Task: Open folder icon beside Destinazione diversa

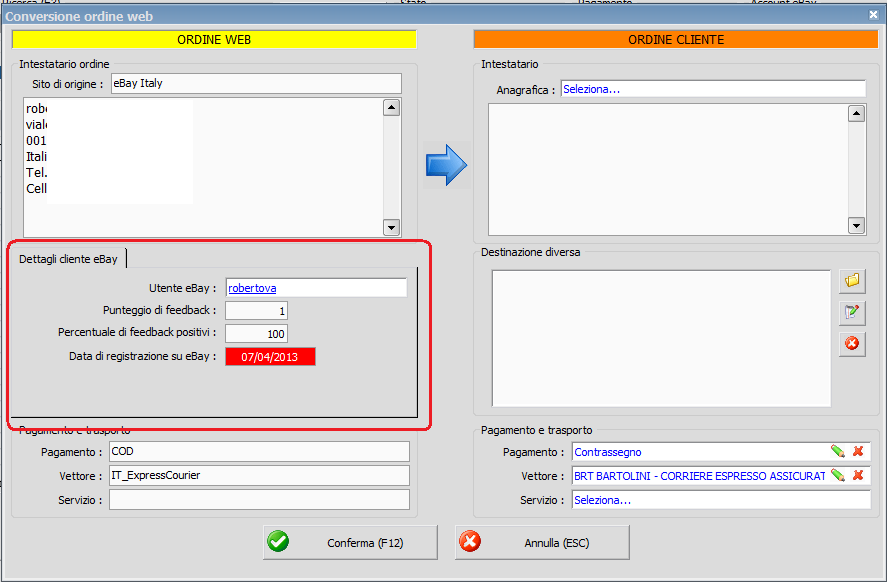Action: tap(852, 281)
